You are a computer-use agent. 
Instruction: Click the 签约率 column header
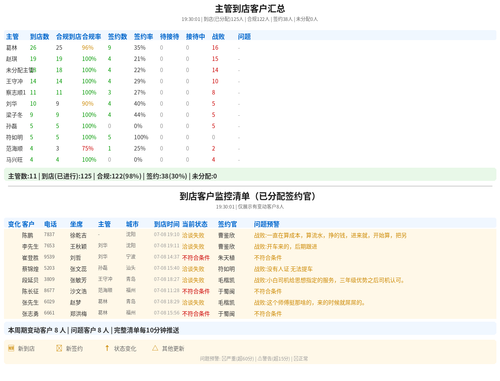pos(143,37)
